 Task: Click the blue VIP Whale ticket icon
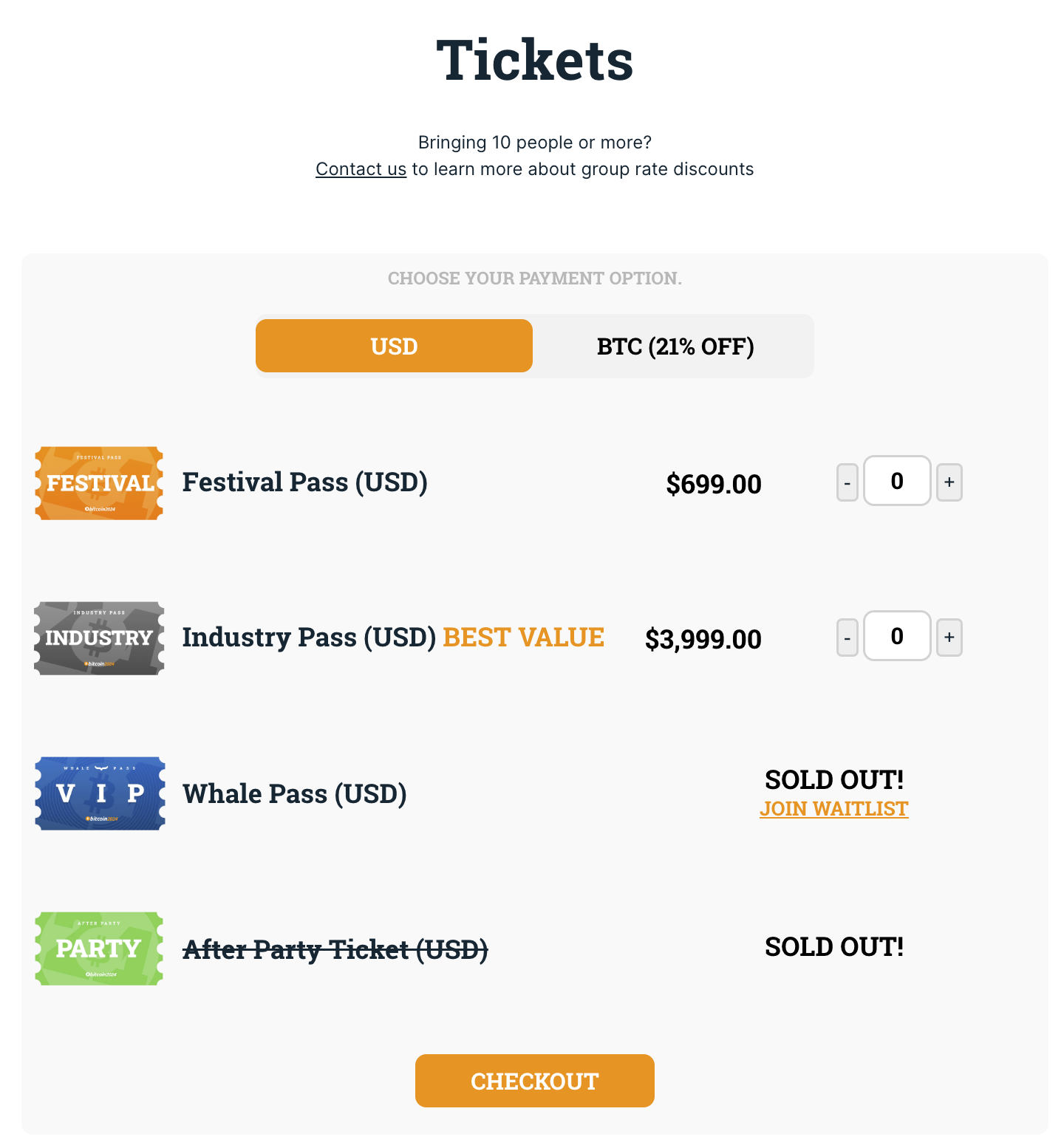point(99,793)
